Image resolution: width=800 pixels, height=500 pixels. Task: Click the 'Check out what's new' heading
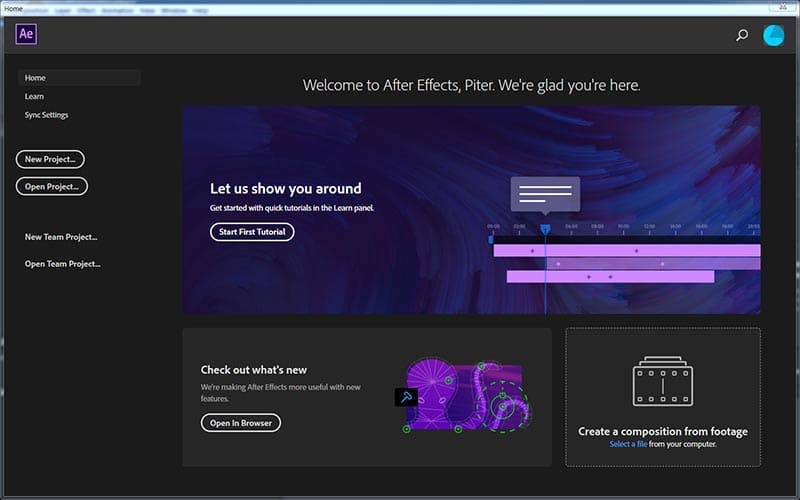pyautogui.click(x=254, y=370)
